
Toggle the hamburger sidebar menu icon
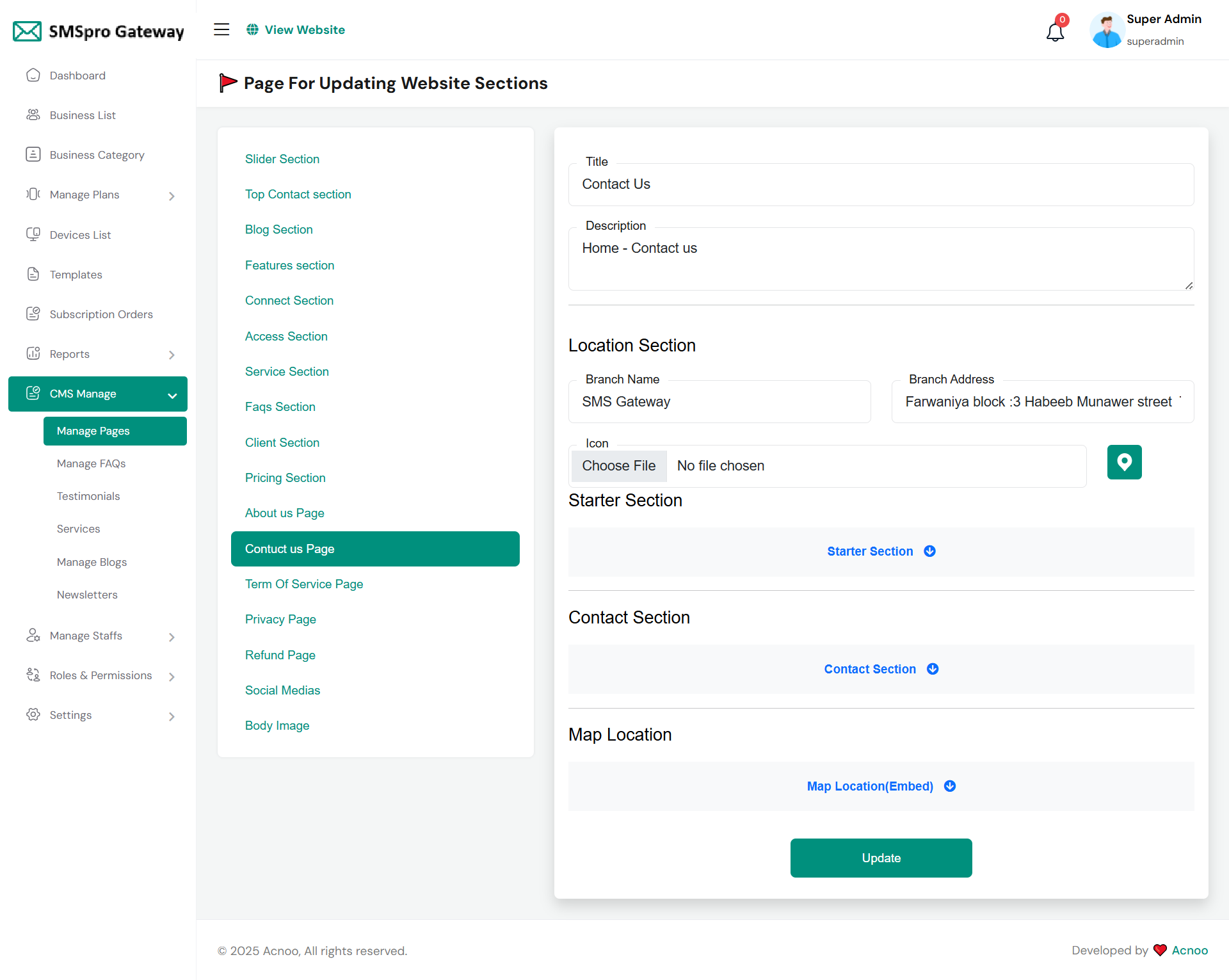click(221, 29)
